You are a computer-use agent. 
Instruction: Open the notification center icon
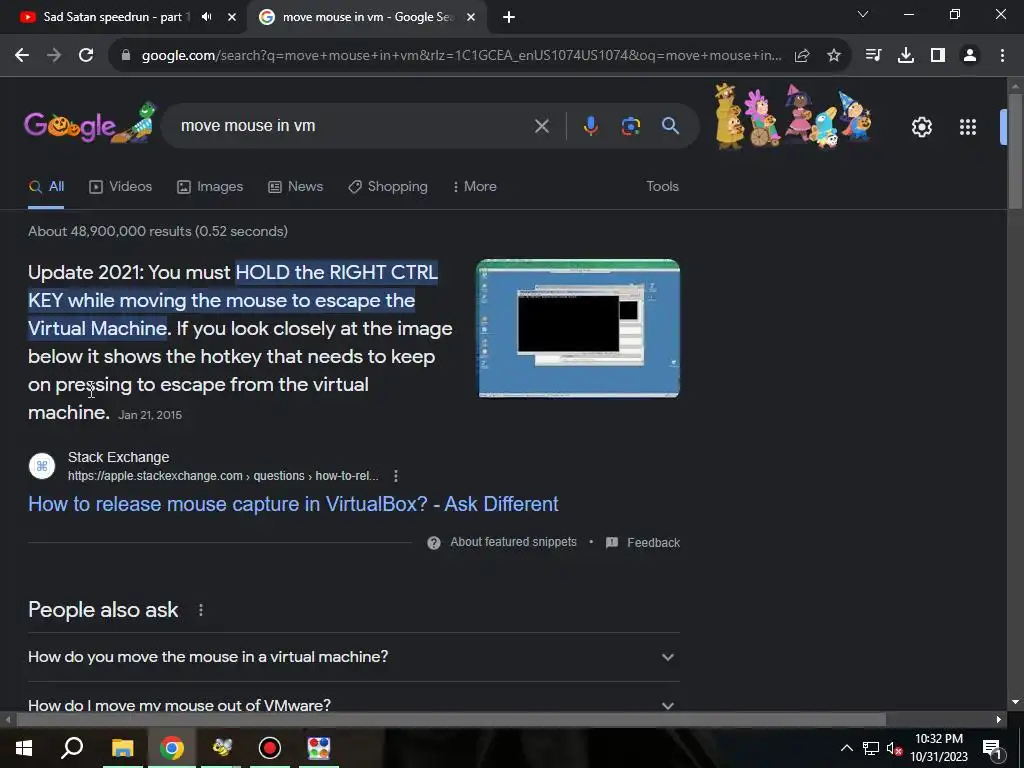992,748
